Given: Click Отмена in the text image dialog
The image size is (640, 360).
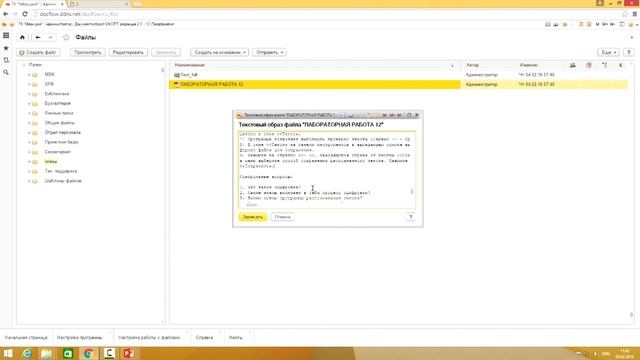Looking at the screenshot, I should click(x=282, y=217).
